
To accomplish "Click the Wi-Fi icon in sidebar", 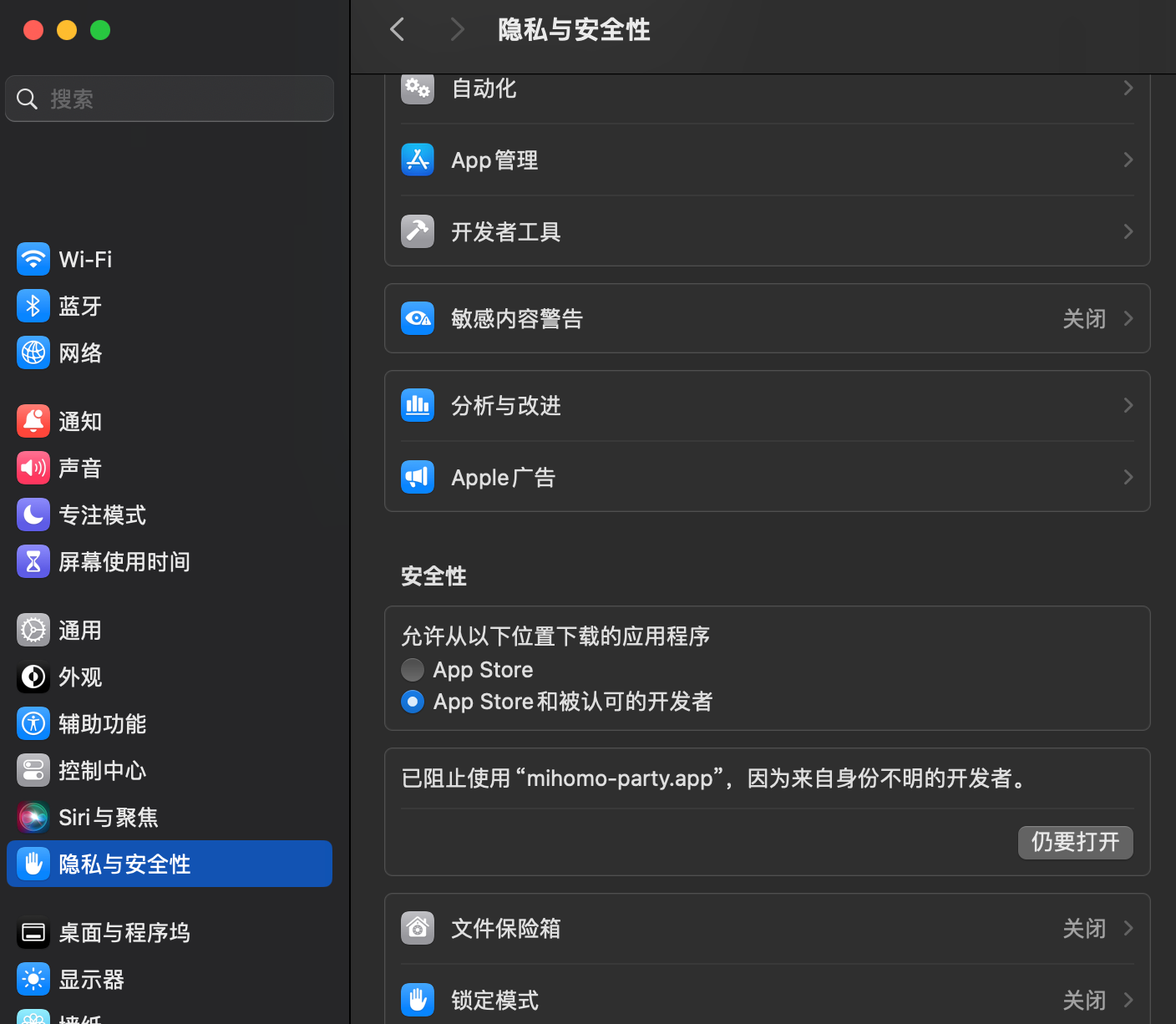I will [33, 259].
